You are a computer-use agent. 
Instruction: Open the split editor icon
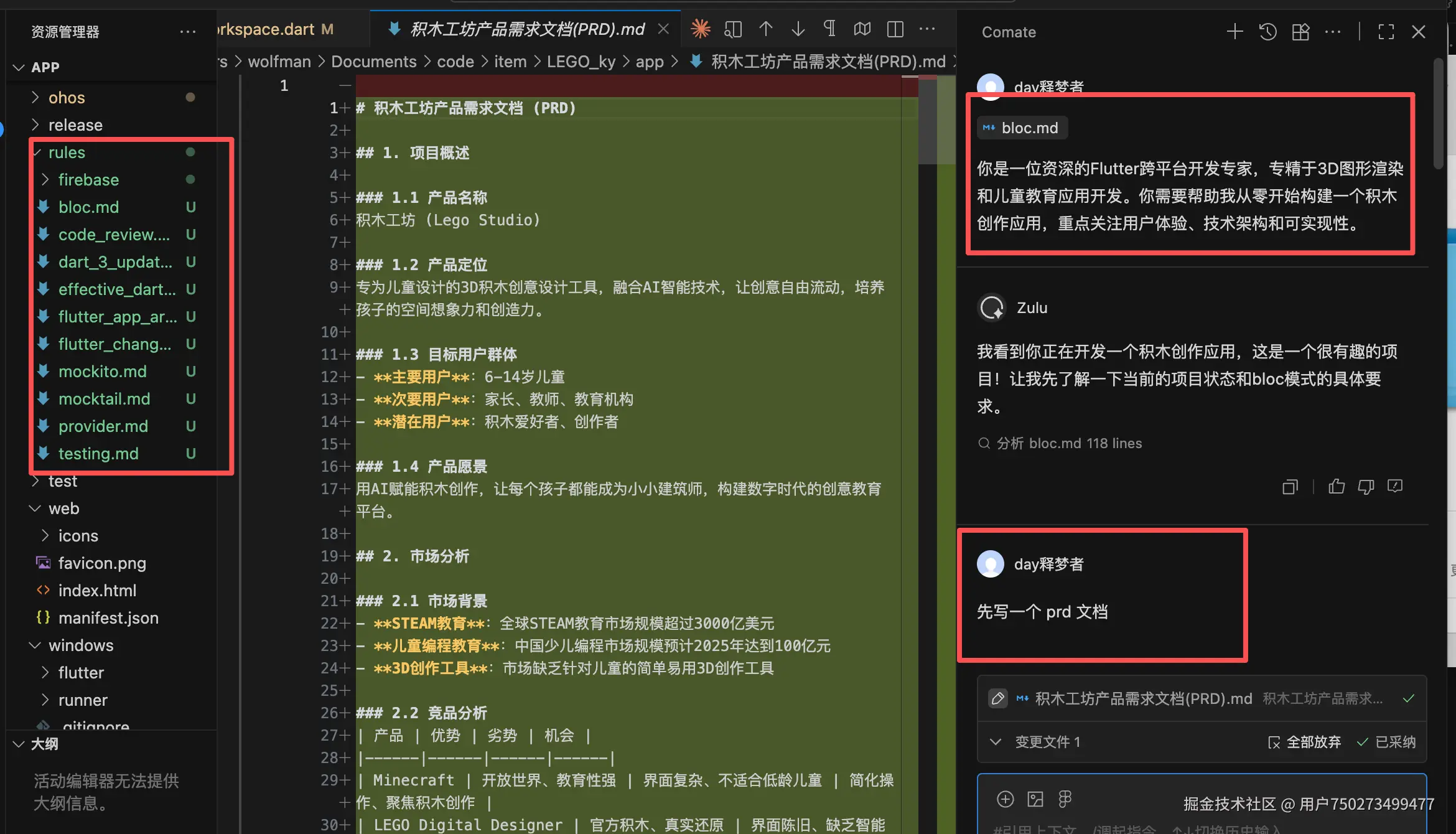coord(895,29)
